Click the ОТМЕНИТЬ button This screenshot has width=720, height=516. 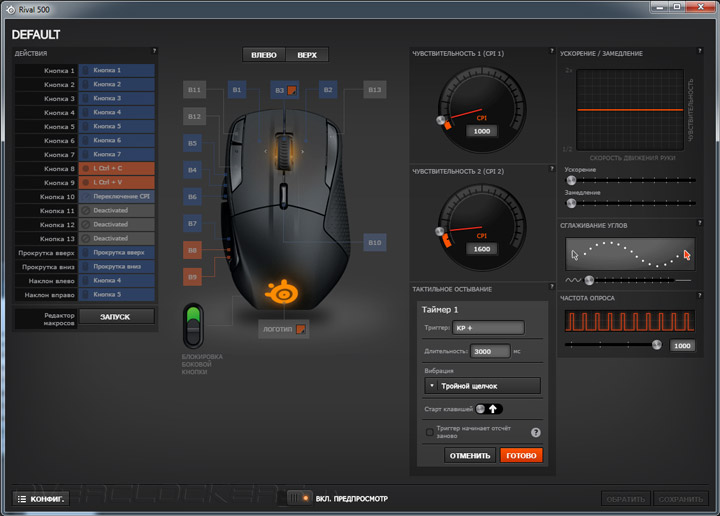pyautogui.click(x=470, y=455)
